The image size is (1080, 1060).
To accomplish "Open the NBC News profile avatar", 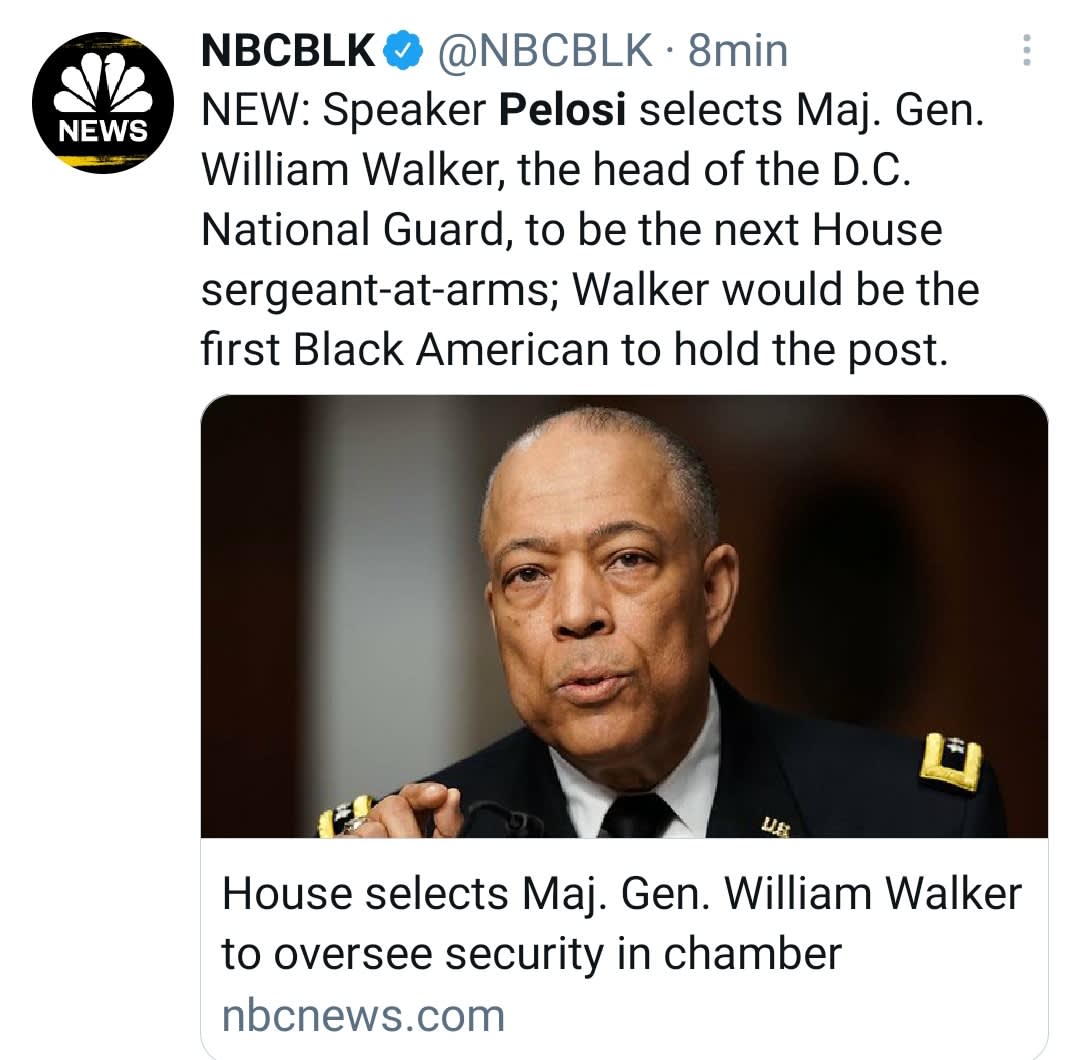I will pyautogui.click(x=103, y=101).
